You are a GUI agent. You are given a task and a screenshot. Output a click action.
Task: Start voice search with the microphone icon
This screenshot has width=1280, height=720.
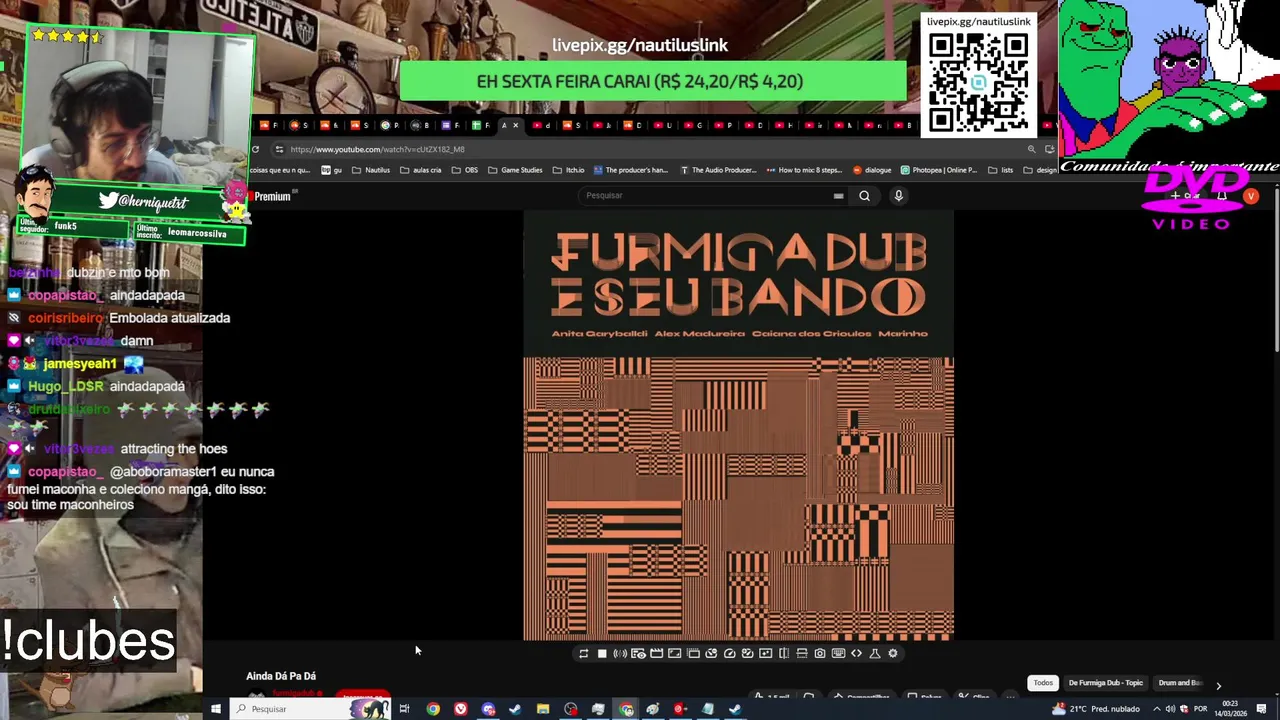pos(898,196)
